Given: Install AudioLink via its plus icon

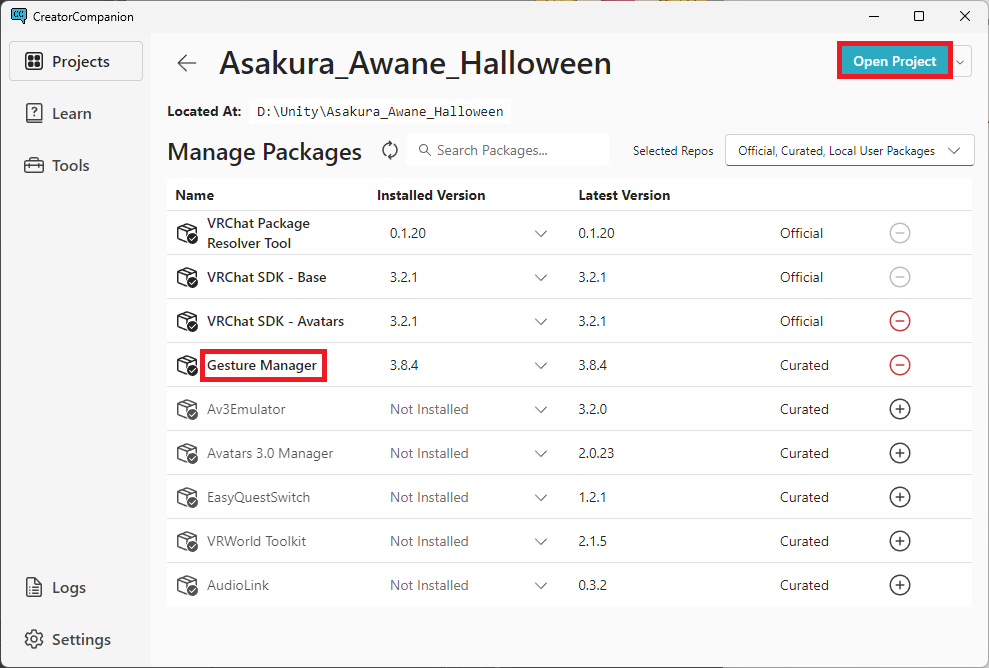Looking at the screenshot, I should [x=899, y=585].
